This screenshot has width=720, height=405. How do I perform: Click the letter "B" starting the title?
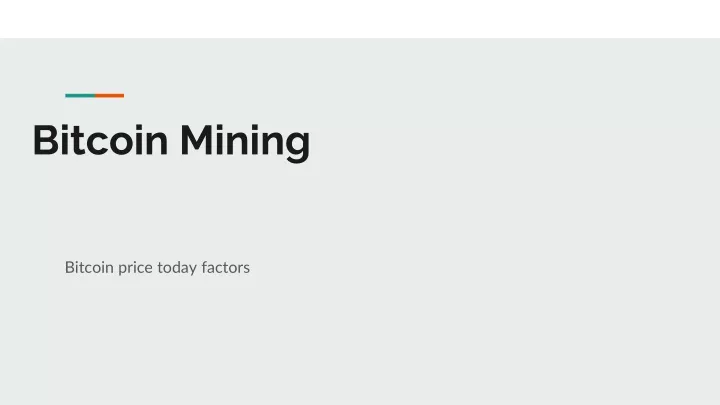(45, 140)
